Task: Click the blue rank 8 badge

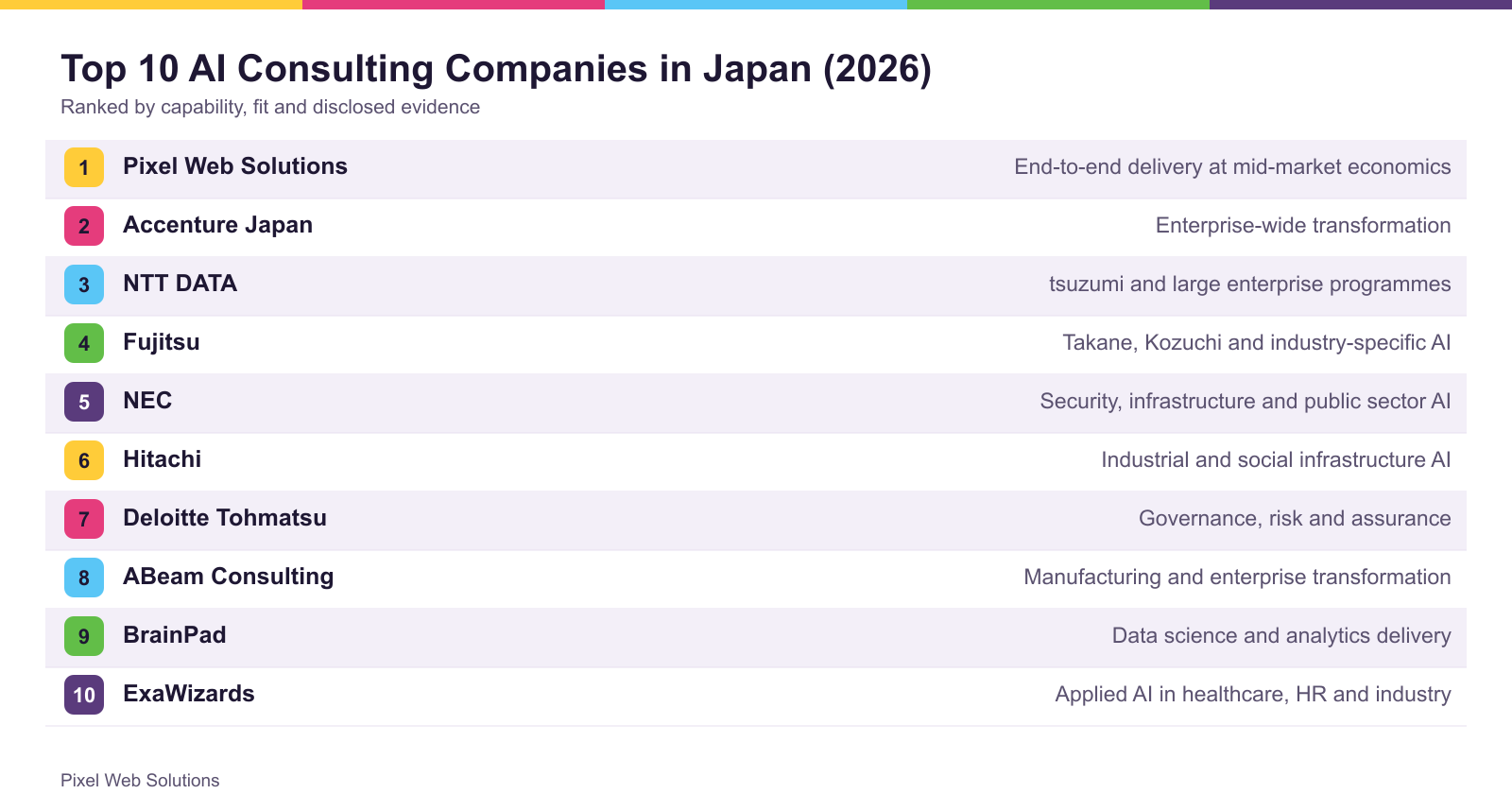Action: [x=84, y=578]
